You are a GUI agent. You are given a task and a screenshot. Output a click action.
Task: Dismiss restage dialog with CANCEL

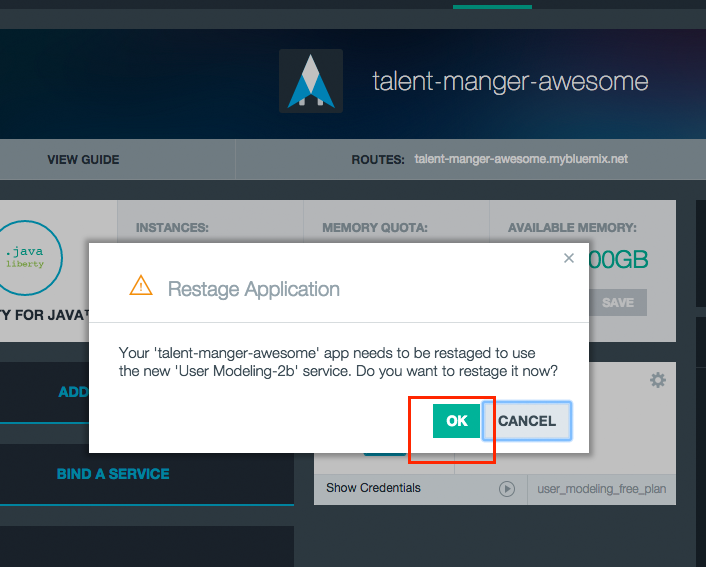click(527, 421)
